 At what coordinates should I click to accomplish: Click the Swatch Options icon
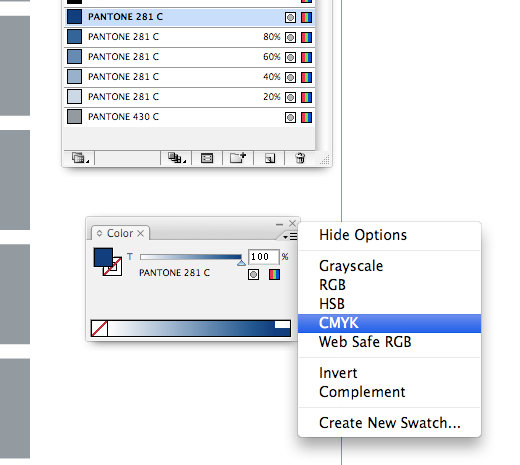207,158
